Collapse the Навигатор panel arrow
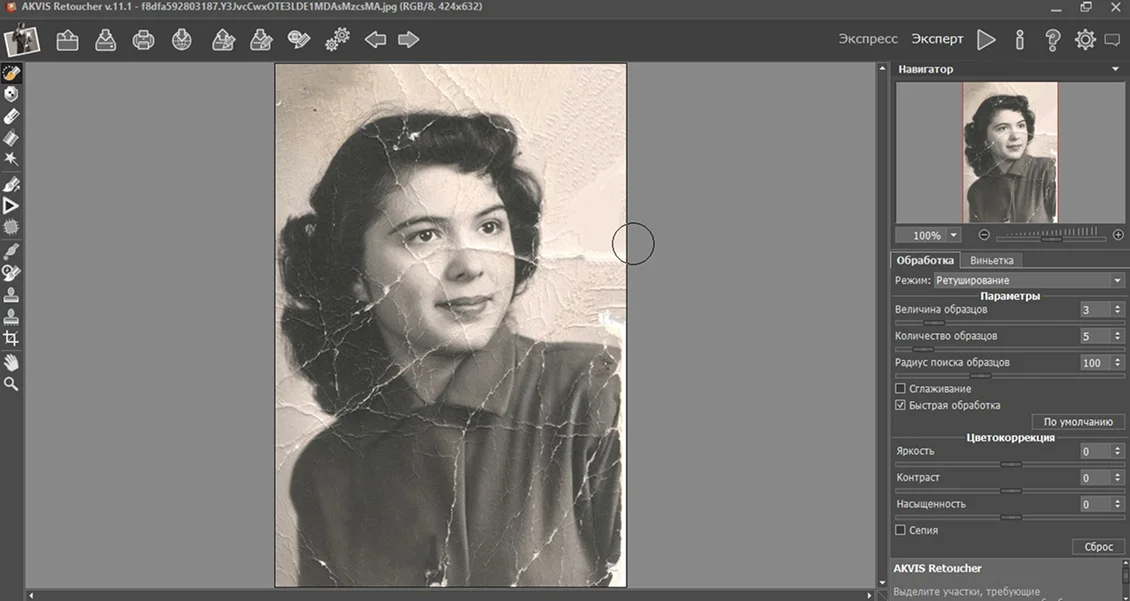The width and height of the screenshot is (1130, 601). (x=1115, y=69)
